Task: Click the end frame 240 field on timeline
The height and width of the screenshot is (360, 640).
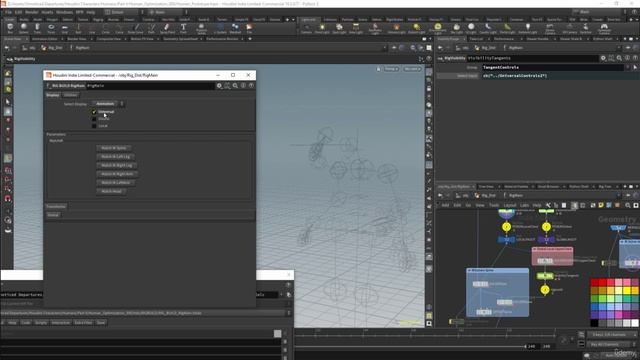Action: pos(532,346)
